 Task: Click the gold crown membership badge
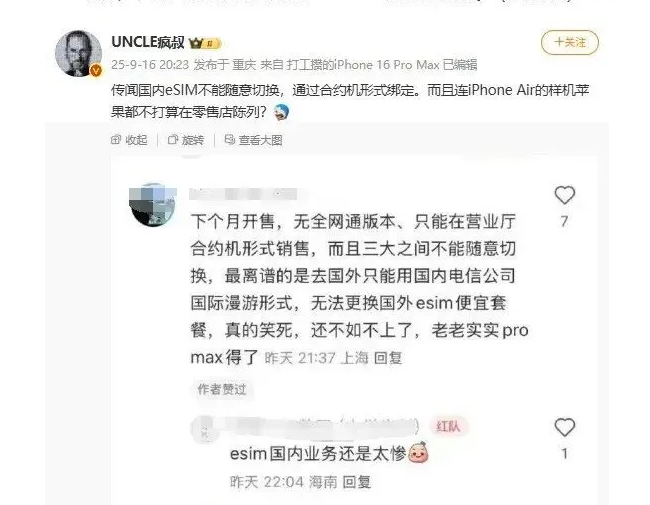tap(205, 43)
